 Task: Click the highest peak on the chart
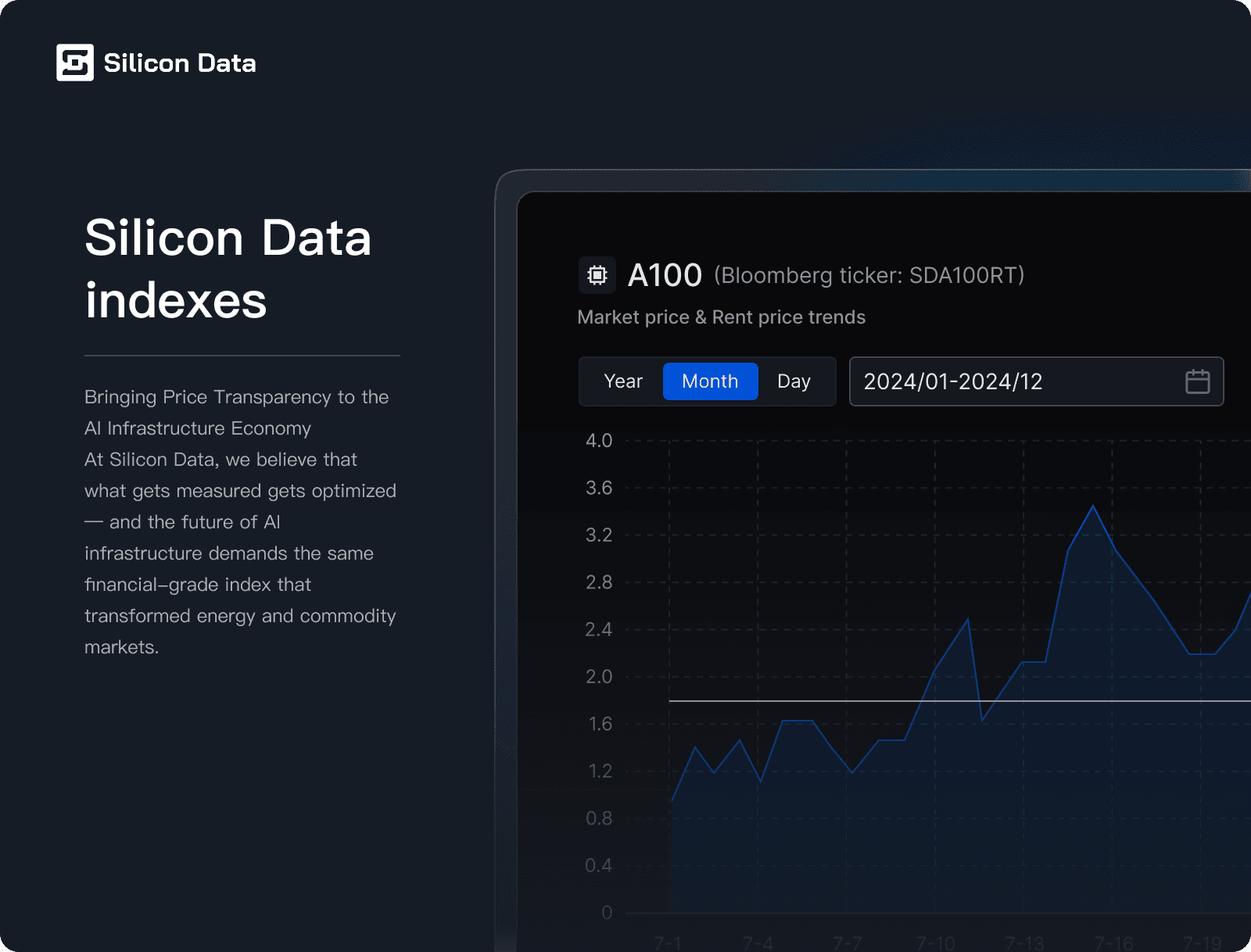pyautogui.click(x=1093, y=506)
